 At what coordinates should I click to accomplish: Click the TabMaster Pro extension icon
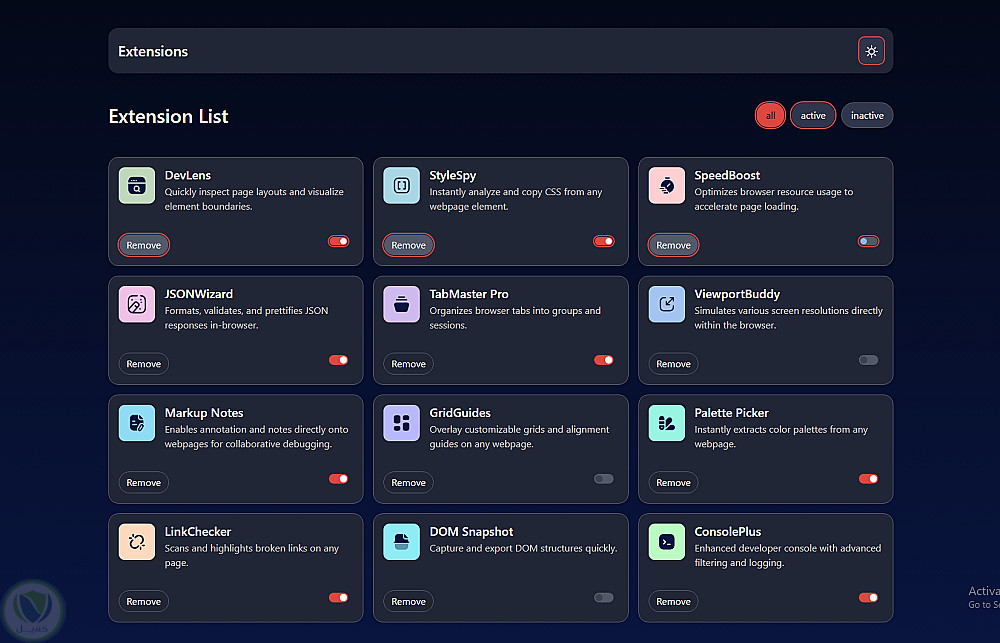[x=401, y=304]
